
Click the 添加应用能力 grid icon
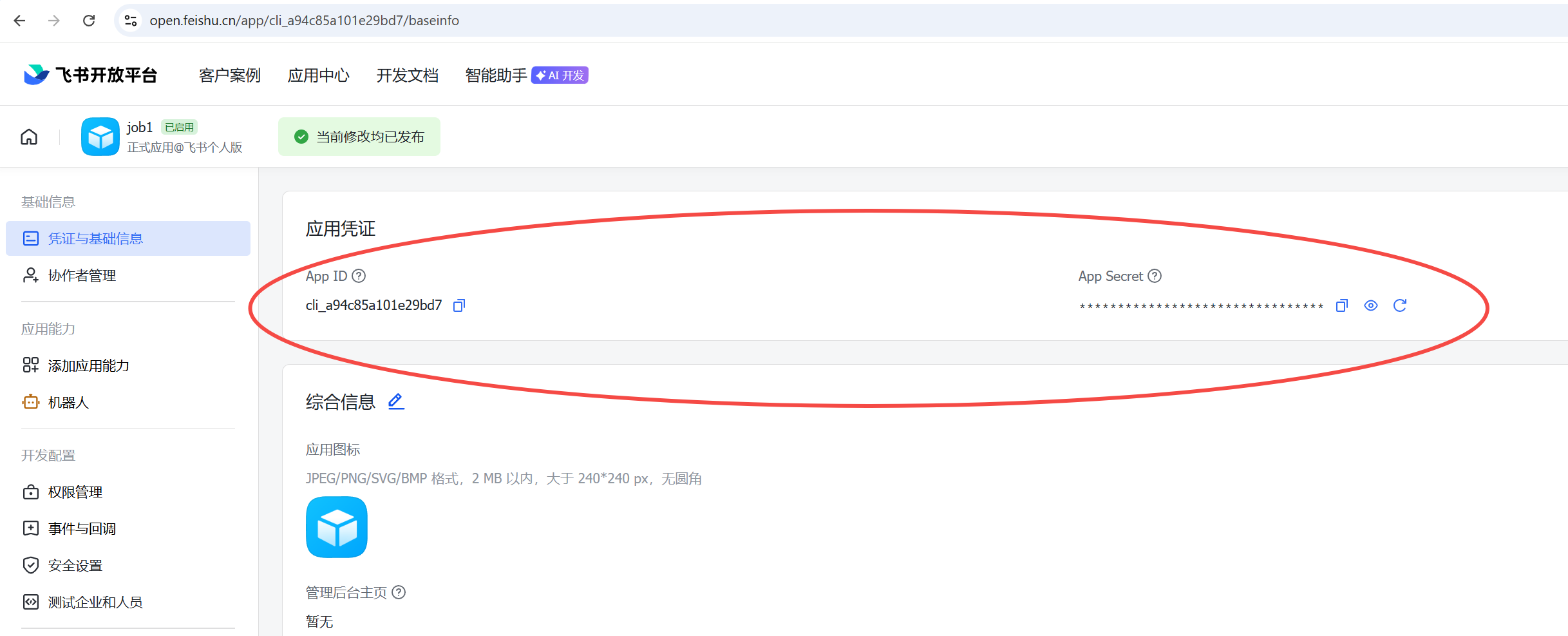click(31, 365)
